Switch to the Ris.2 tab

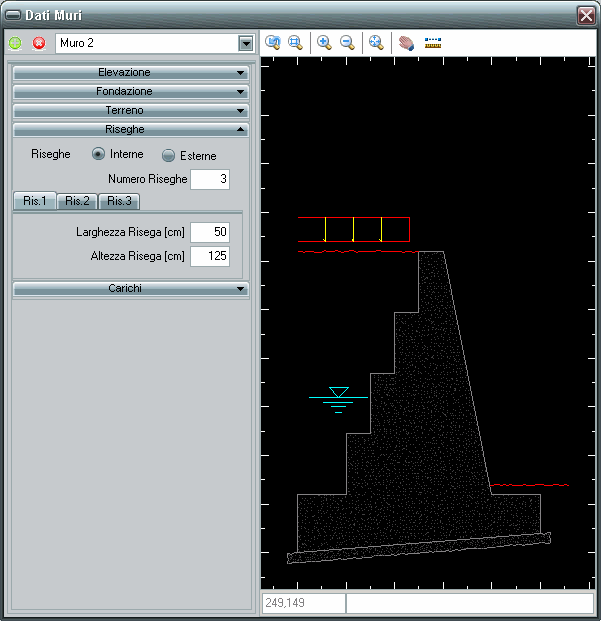[x=77, y=201]
